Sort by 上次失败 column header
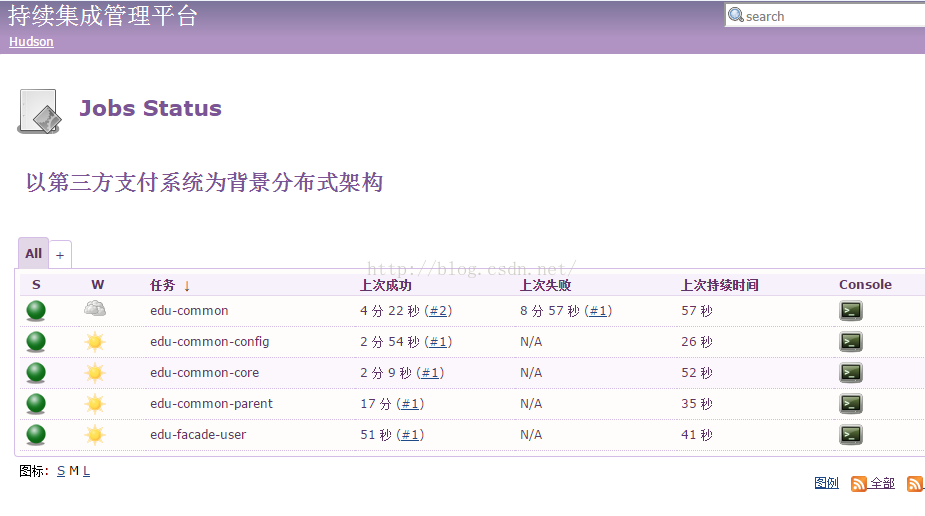The image size is (925, 516). point(545,285)
